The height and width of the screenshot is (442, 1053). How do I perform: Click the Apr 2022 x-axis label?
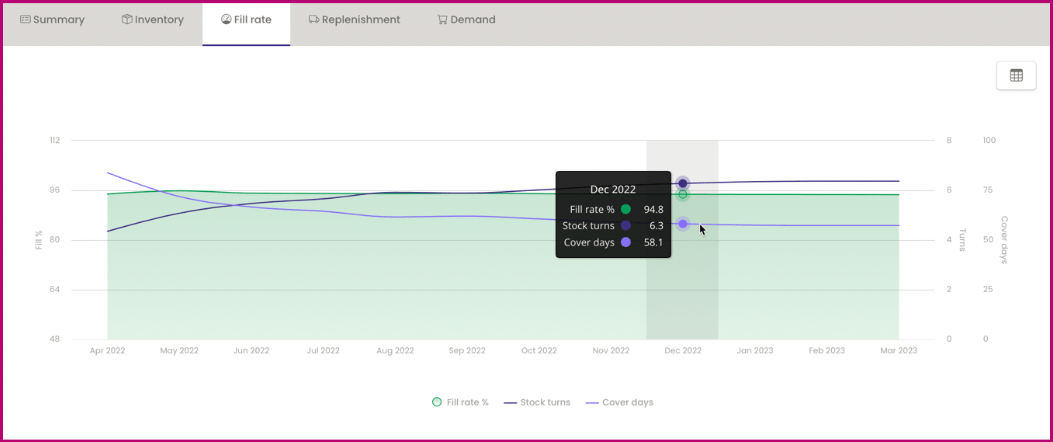pos(107,351)
